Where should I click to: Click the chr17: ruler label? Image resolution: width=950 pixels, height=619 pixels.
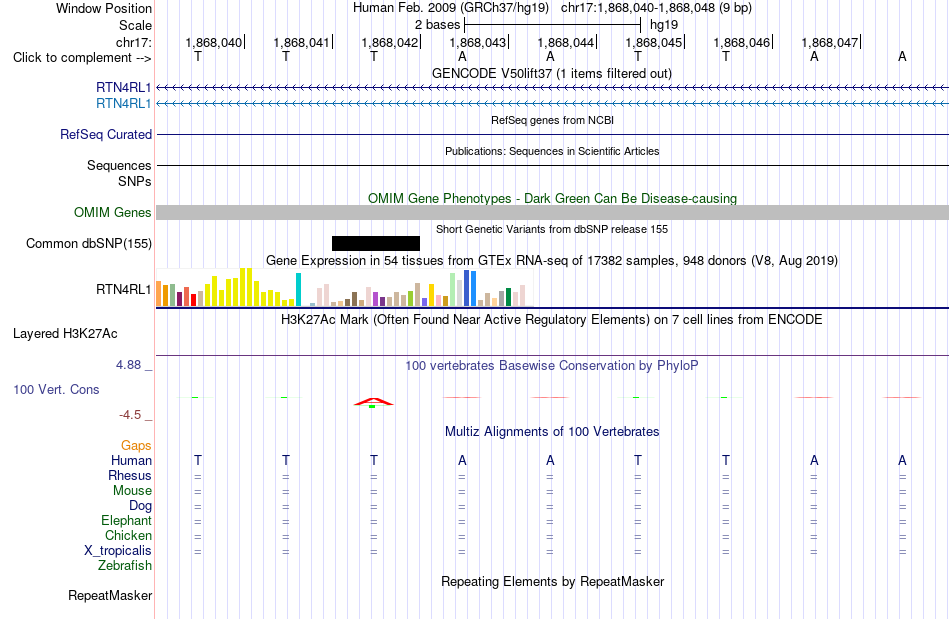point(134,42)
